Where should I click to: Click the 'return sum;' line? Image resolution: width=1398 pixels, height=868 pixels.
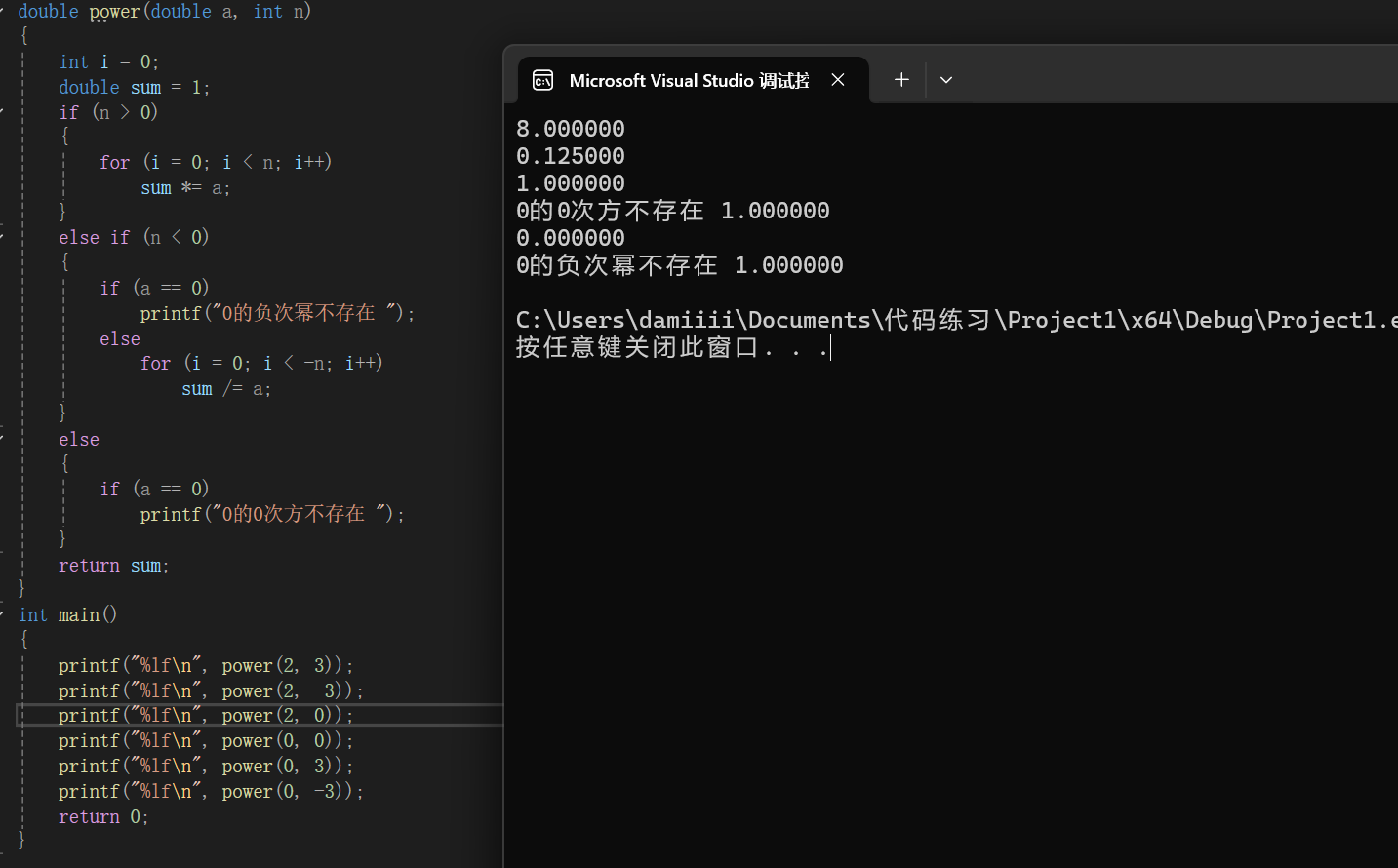(113, 566)
